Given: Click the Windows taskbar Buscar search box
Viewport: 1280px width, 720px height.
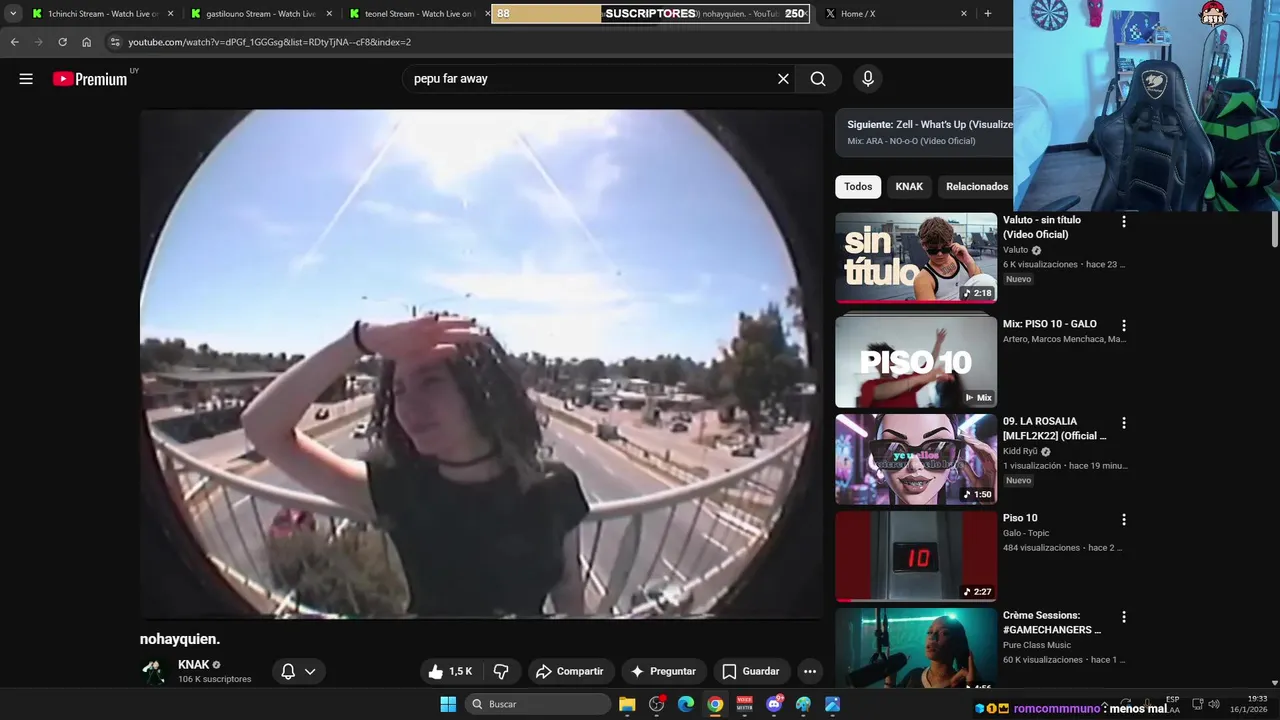Looking at the screenshot, I should click(x=539, y=704).
